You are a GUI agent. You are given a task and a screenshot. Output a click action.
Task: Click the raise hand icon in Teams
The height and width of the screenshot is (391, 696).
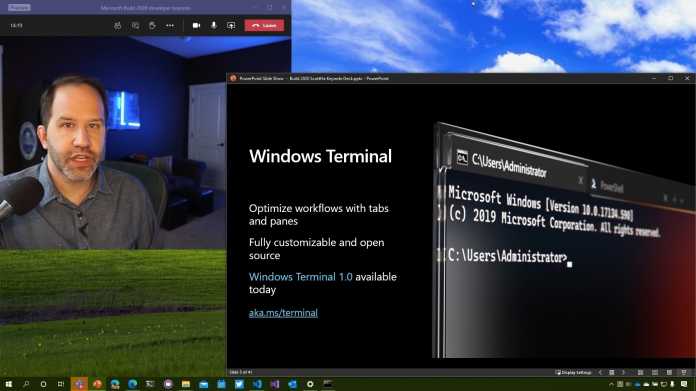click(152, 26)
